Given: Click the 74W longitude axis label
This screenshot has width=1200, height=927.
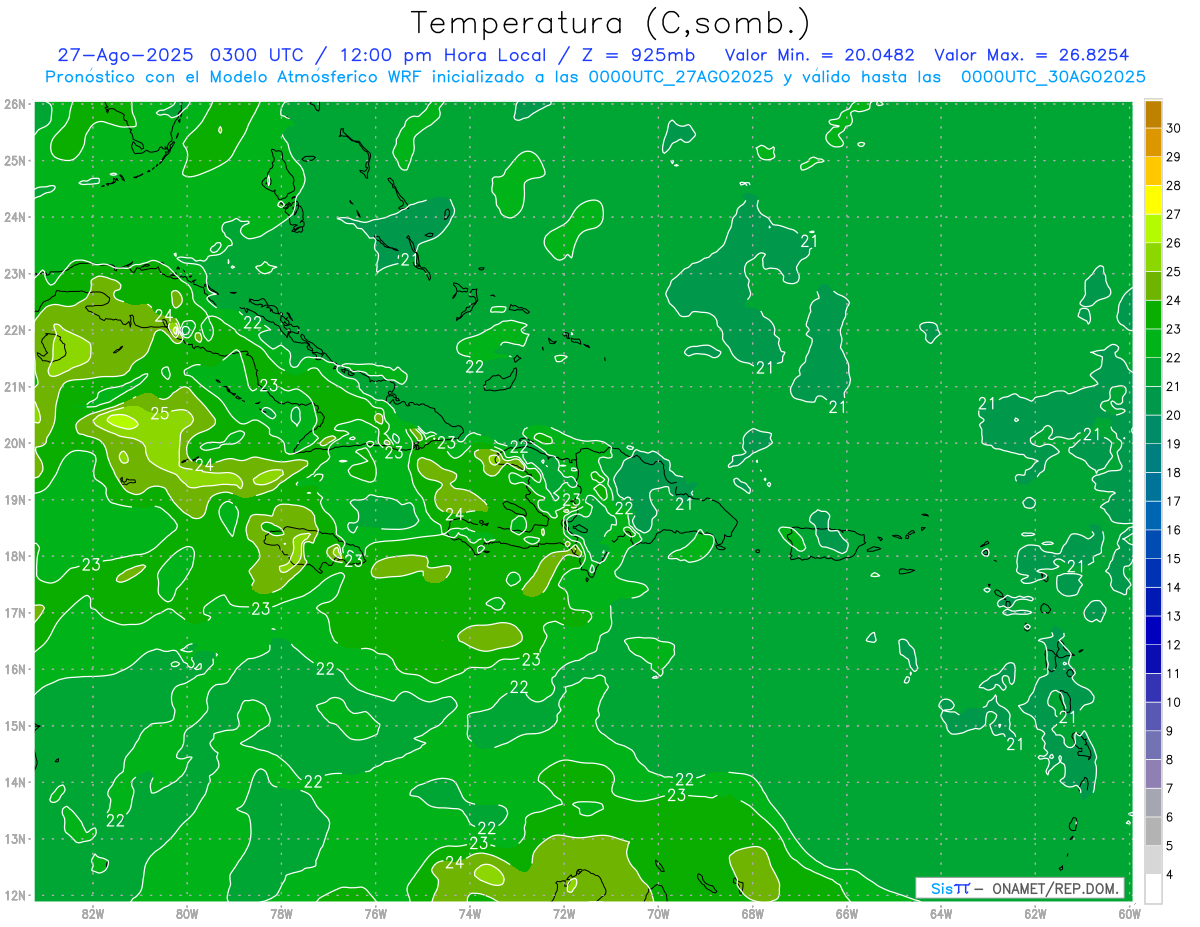Looking at the screenshot, I should 469,913.
